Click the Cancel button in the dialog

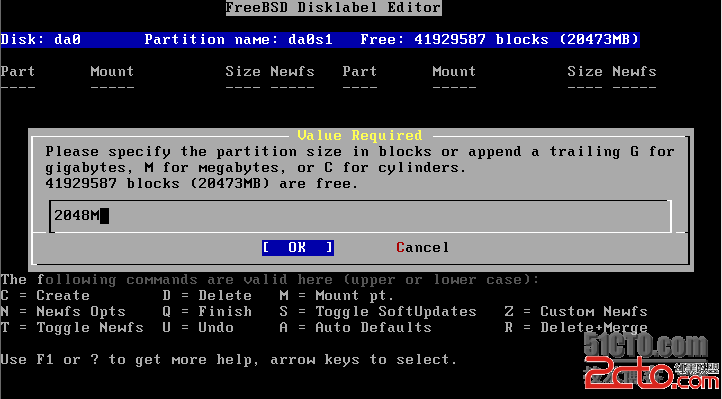click(x=422, y=248)
